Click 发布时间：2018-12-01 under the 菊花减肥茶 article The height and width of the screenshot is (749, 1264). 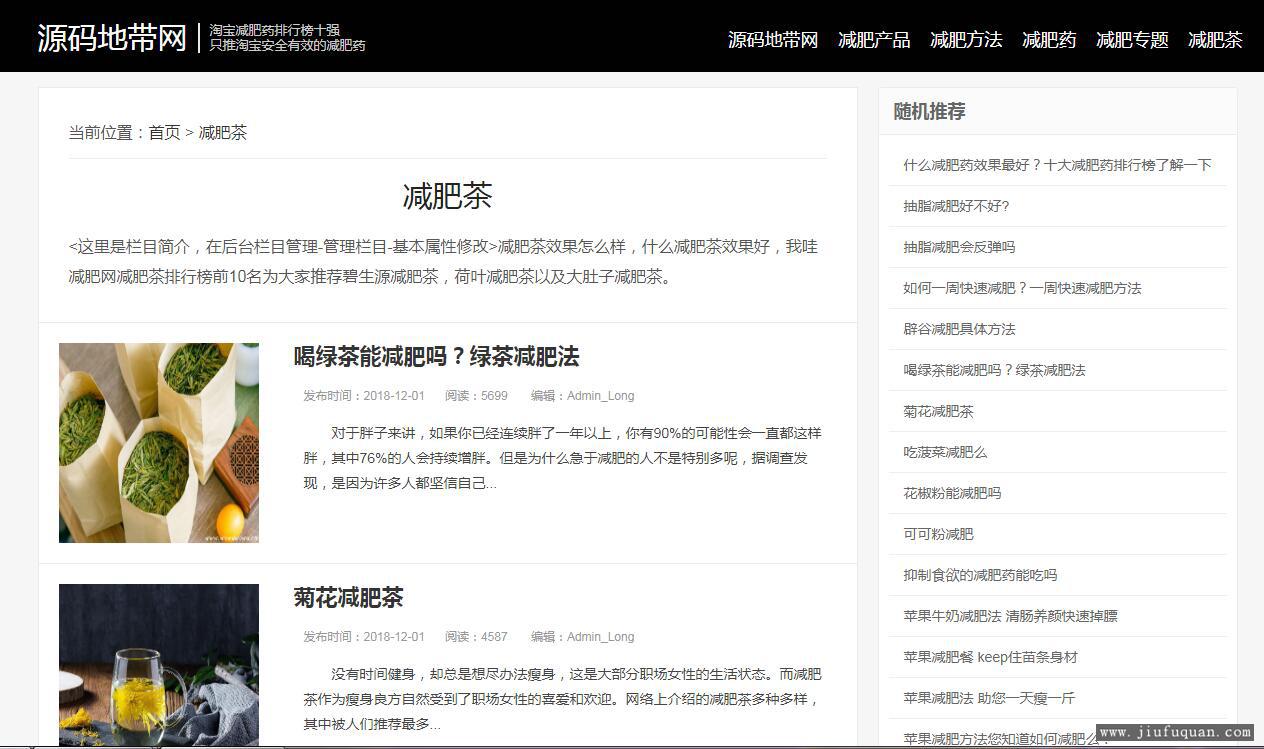pos(364,637)
